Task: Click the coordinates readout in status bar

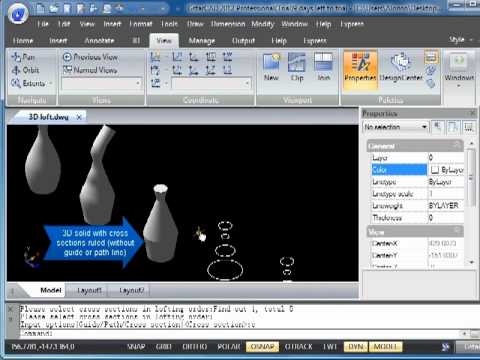Action: [43, 347]
